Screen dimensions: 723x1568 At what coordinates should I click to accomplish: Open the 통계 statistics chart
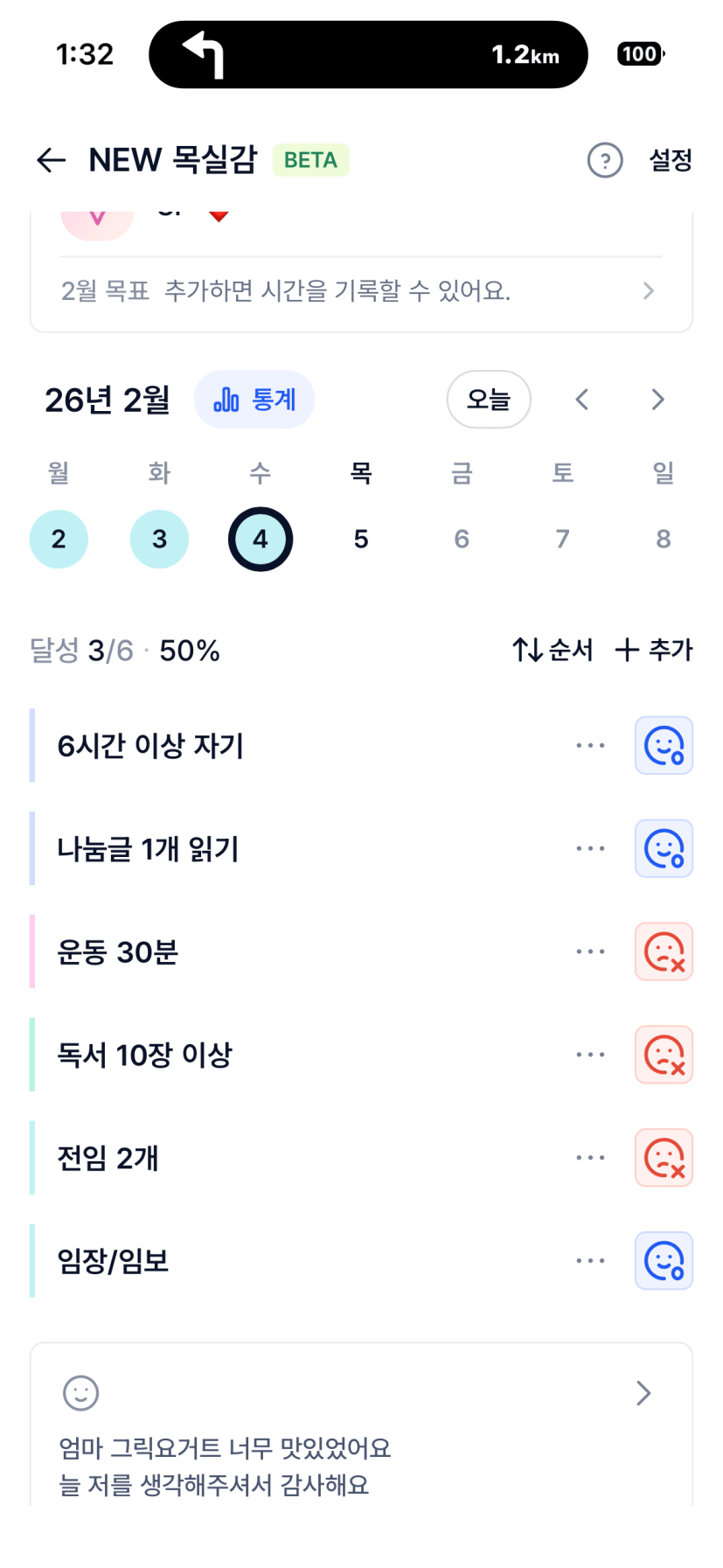[x=254, y=400]
